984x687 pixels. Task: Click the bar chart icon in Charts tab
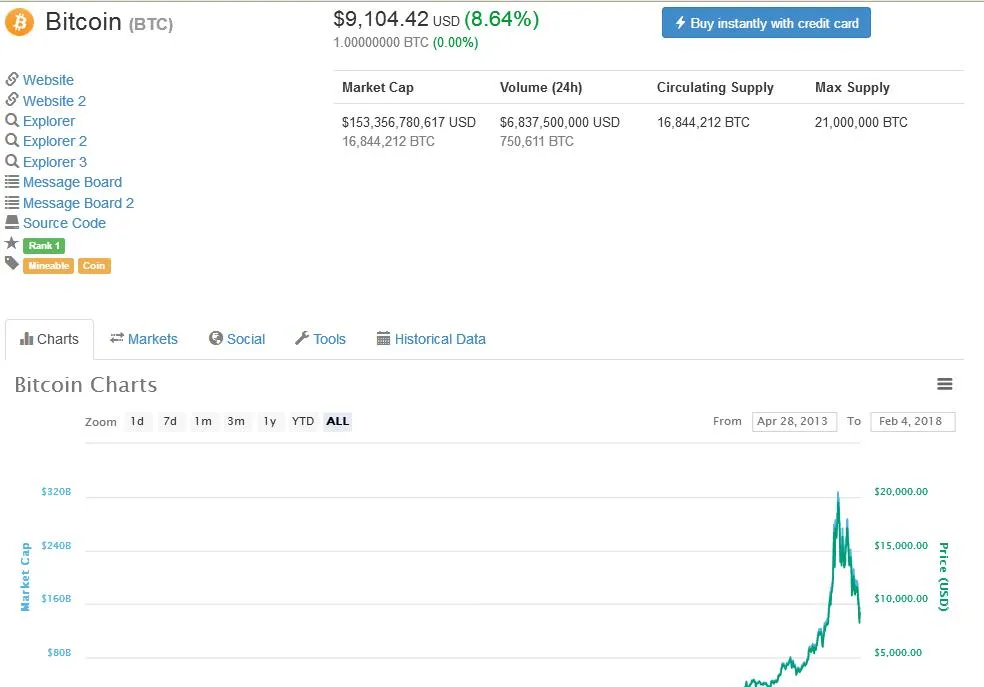click(x=26, y=339)
